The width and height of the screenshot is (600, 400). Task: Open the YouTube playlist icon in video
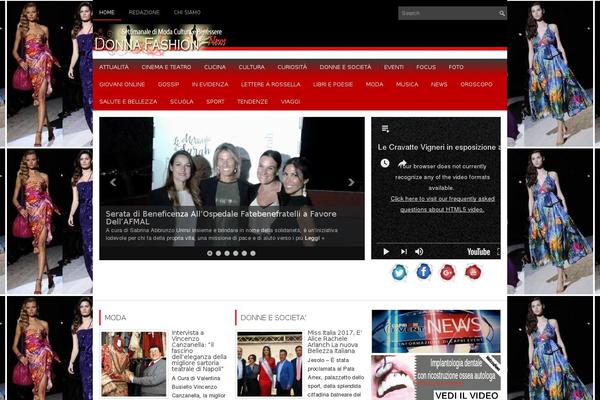pos(385,129)
